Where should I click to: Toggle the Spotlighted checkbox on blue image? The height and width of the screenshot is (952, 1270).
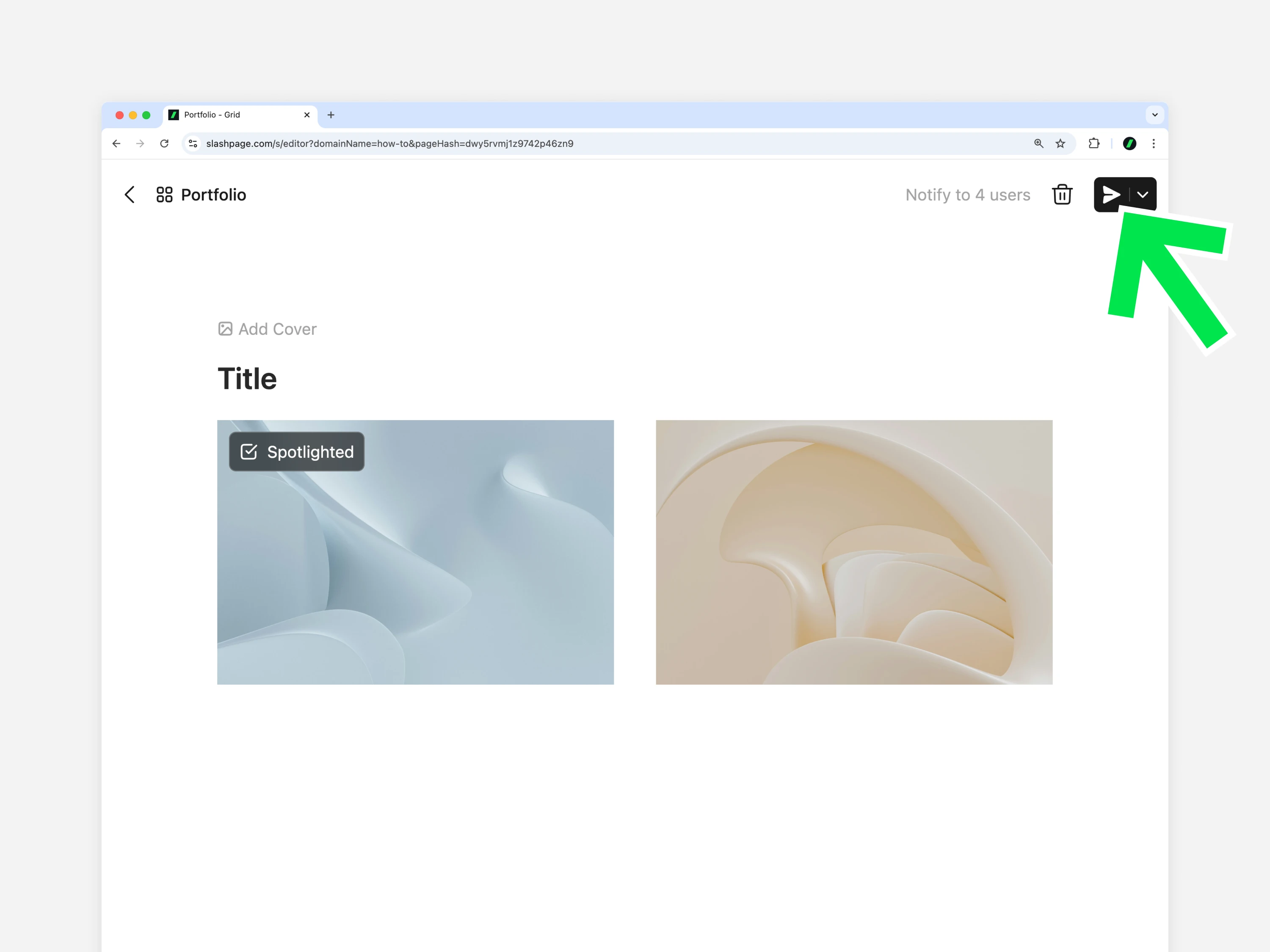point(248,451)
